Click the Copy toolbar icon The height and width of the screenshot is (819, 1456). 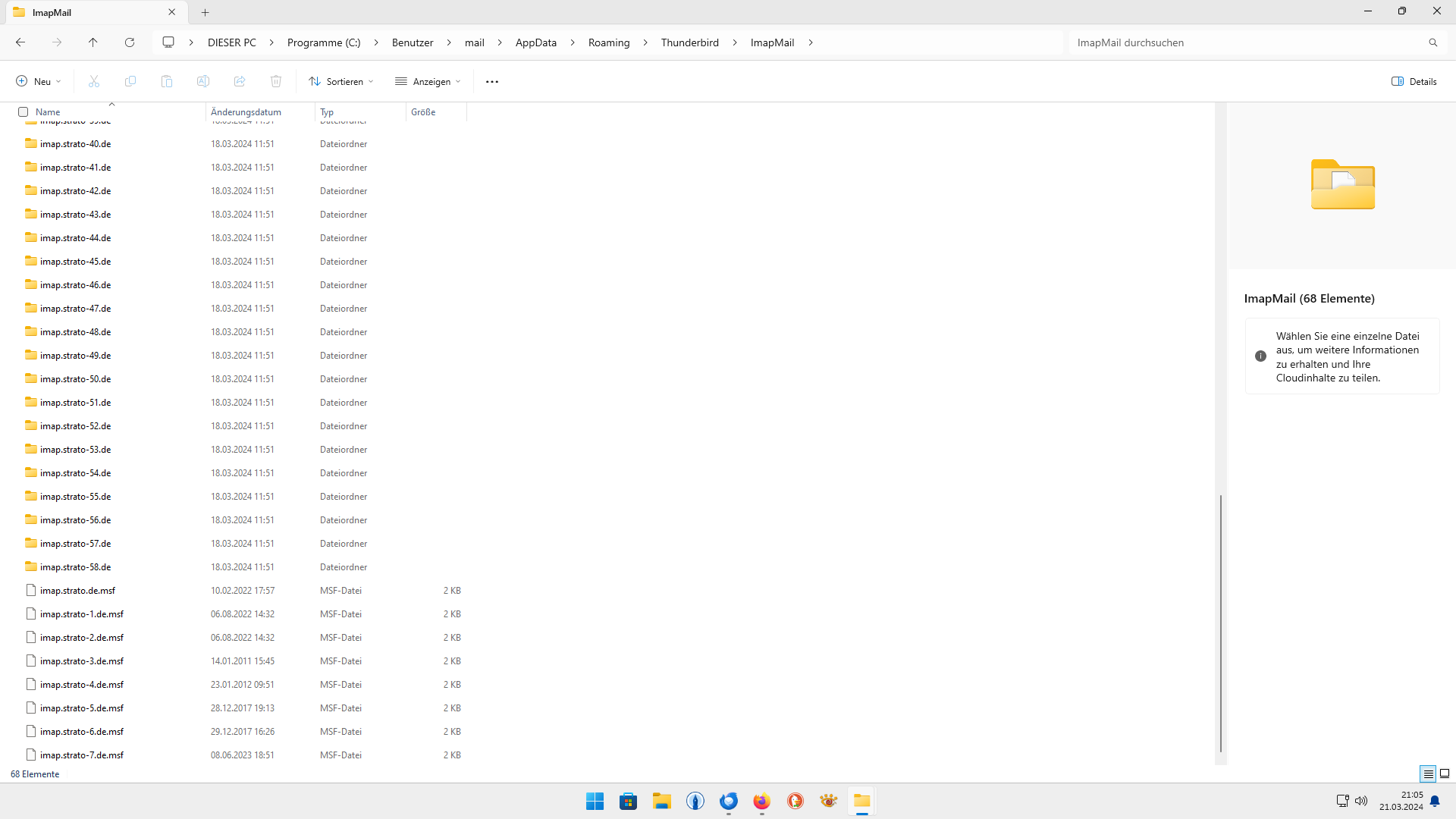(x=130, y=81)
